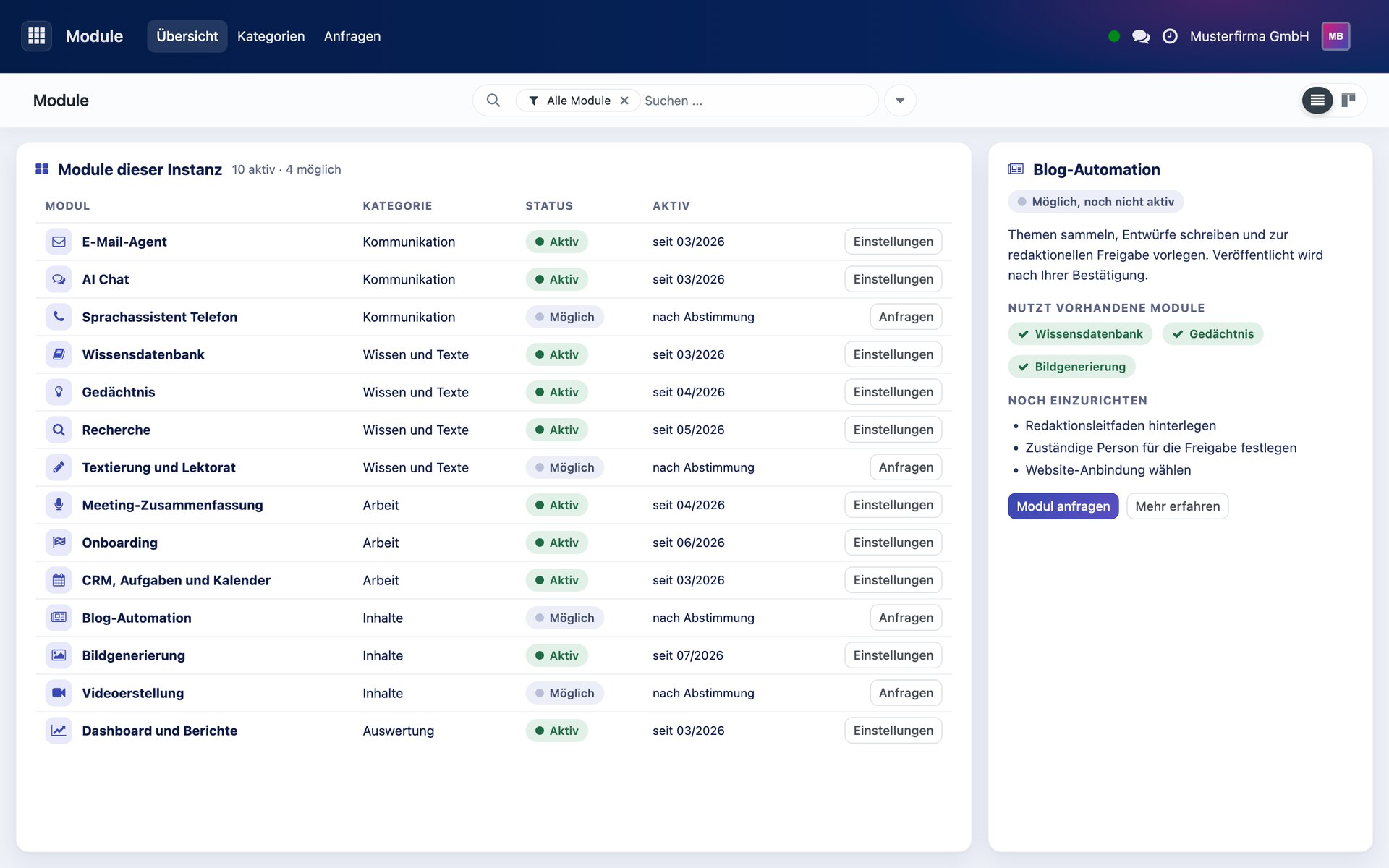
Task: Open Einstellungen for Dashboard und Berichte
Action: 893,731
